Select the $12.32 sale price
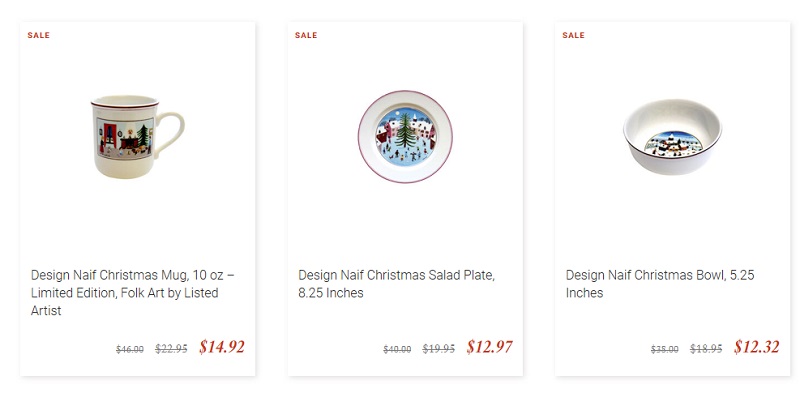 [x=757, y=347]
